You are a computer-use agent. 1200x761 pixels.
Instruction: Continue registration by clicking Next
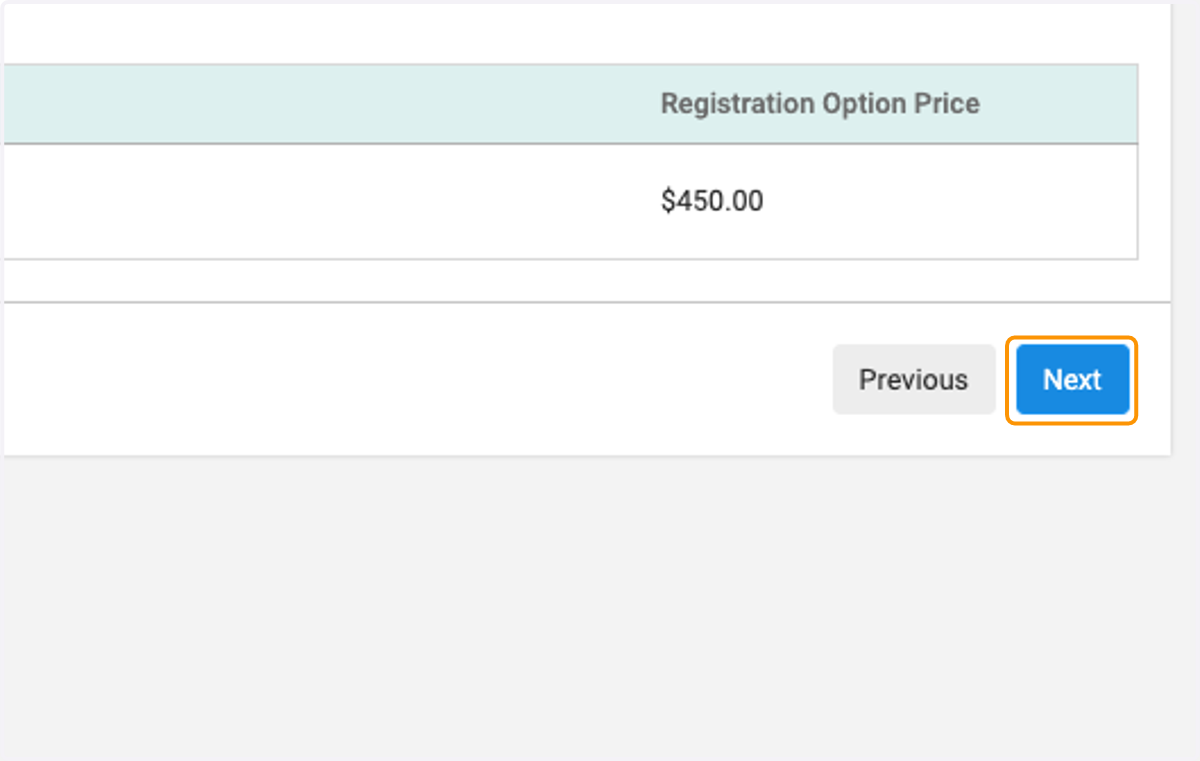[x=1072, y=380]
